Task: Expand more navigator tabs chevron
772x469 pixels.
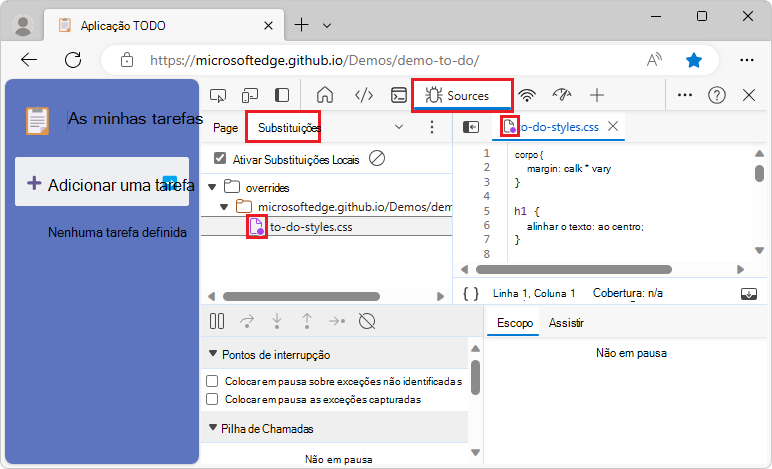Action: point(399,127)
